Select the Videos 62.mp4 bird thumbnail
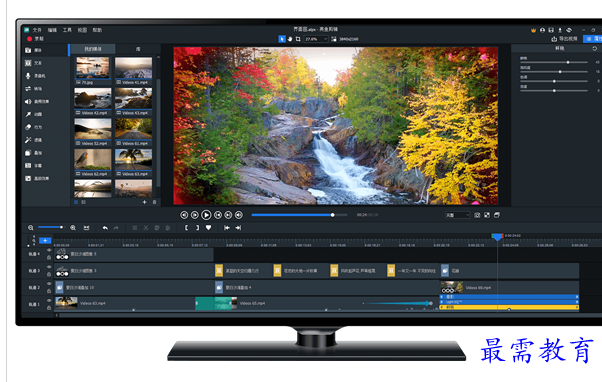This screenshot has height=382, width=602. pos(93,163)
